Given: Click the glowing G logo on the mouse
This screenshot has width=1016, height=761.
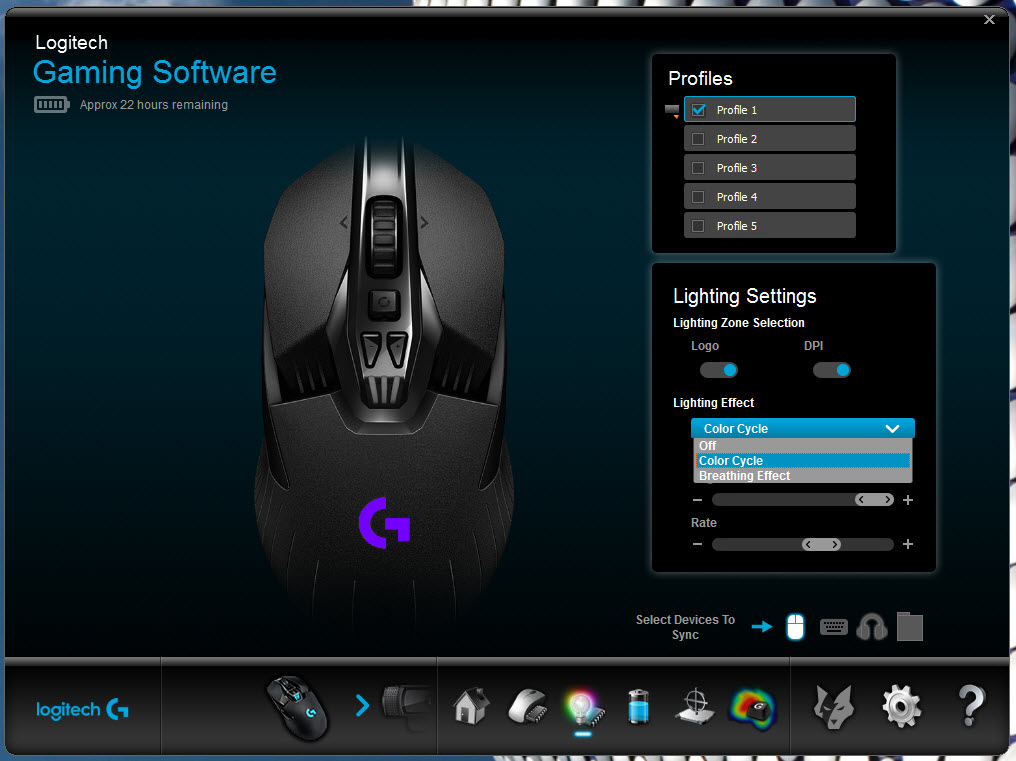Looking at the screenshot, I should [384, 522].
